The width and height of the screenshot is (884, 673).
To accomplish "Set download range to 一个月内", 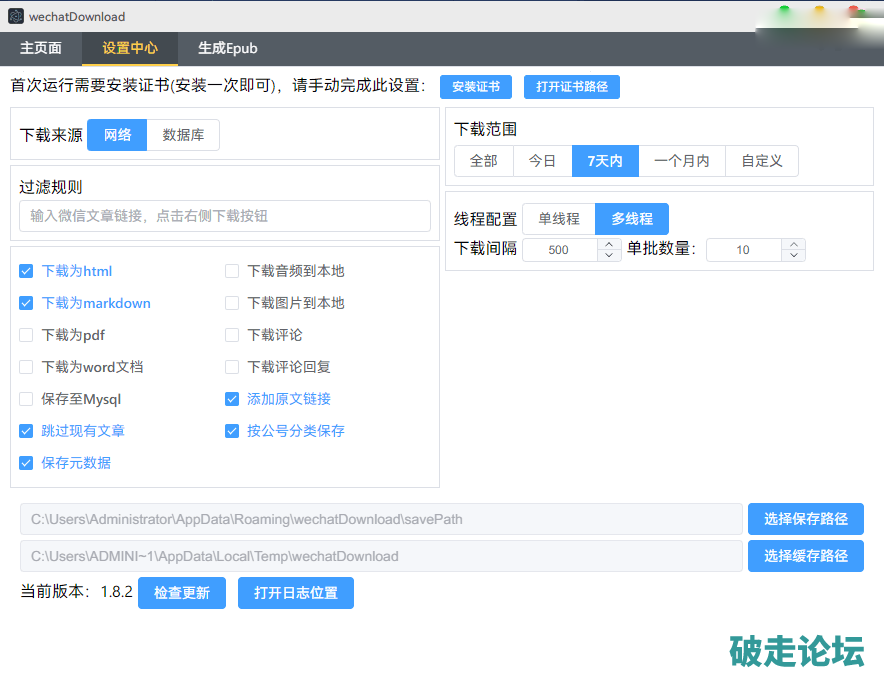I will pyautogui.click(x=681, y=161).
